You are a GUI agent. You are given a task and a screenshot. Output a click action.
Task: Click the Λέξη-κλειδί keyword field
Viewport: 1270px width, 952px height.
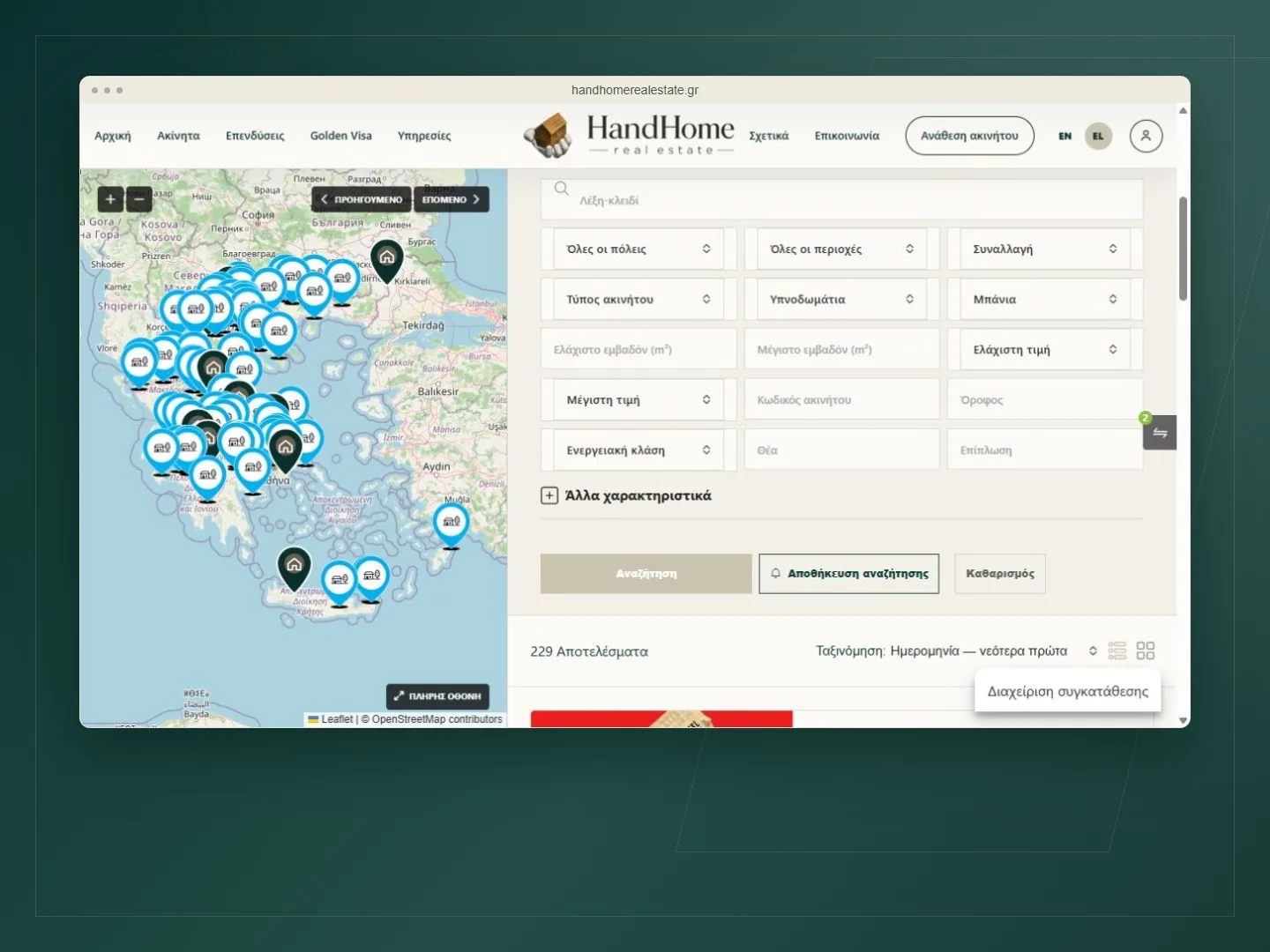click(842, 200)
